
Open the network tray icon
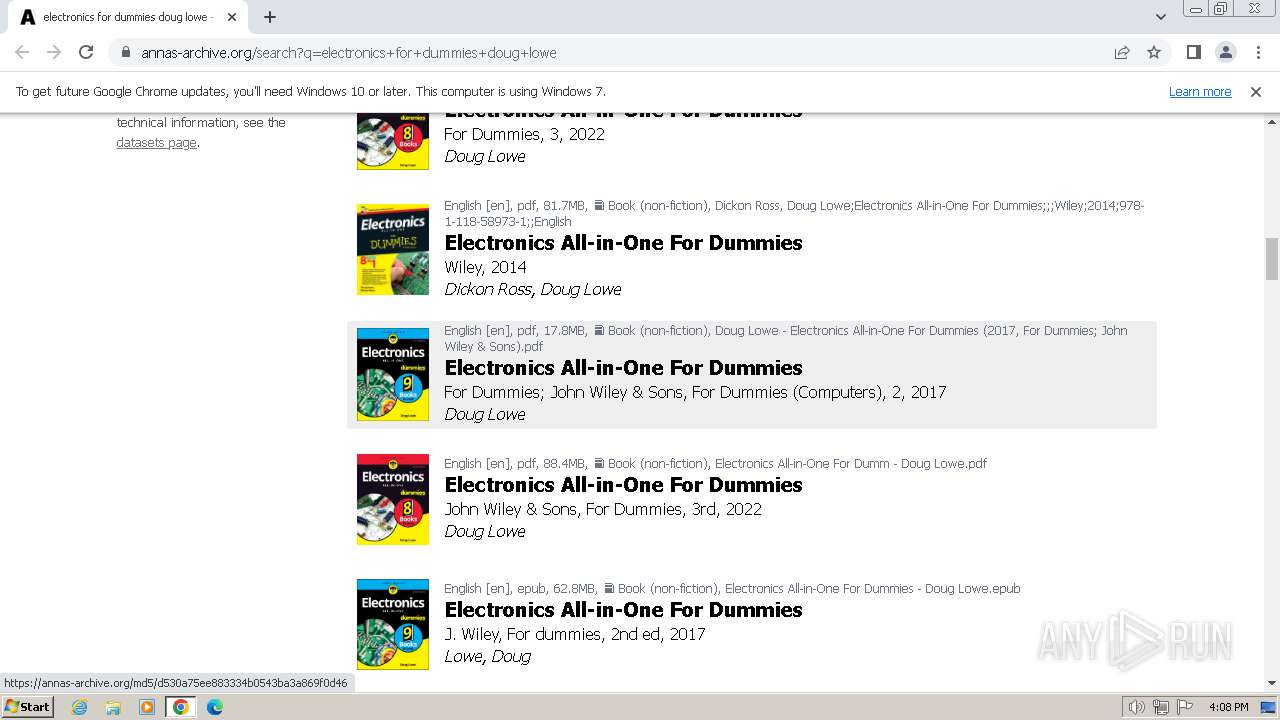(x=1161, y=707)
